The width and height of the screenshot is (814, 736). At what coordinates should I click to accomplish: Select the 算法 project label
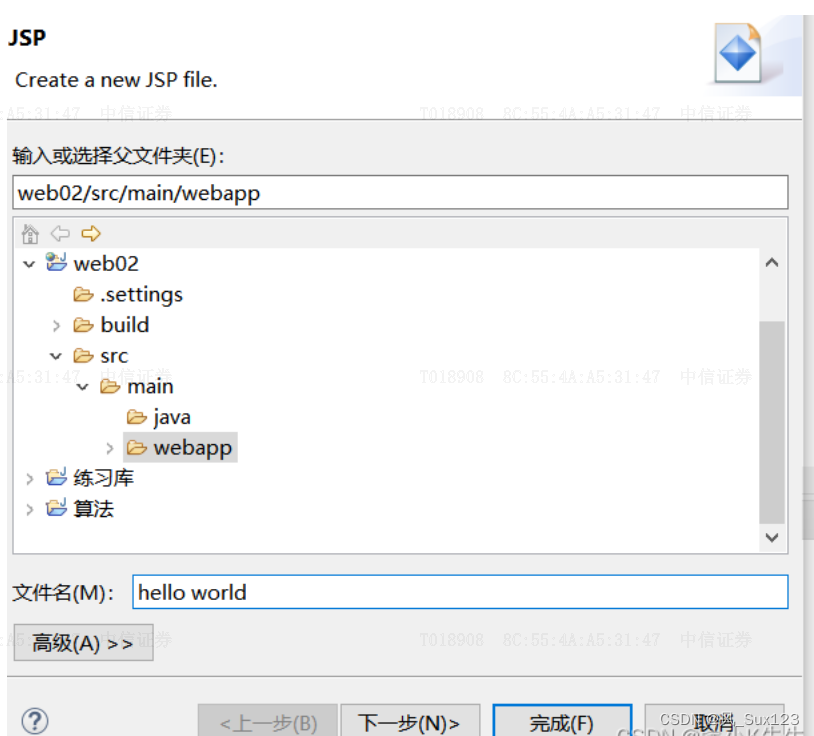(93, 509)
